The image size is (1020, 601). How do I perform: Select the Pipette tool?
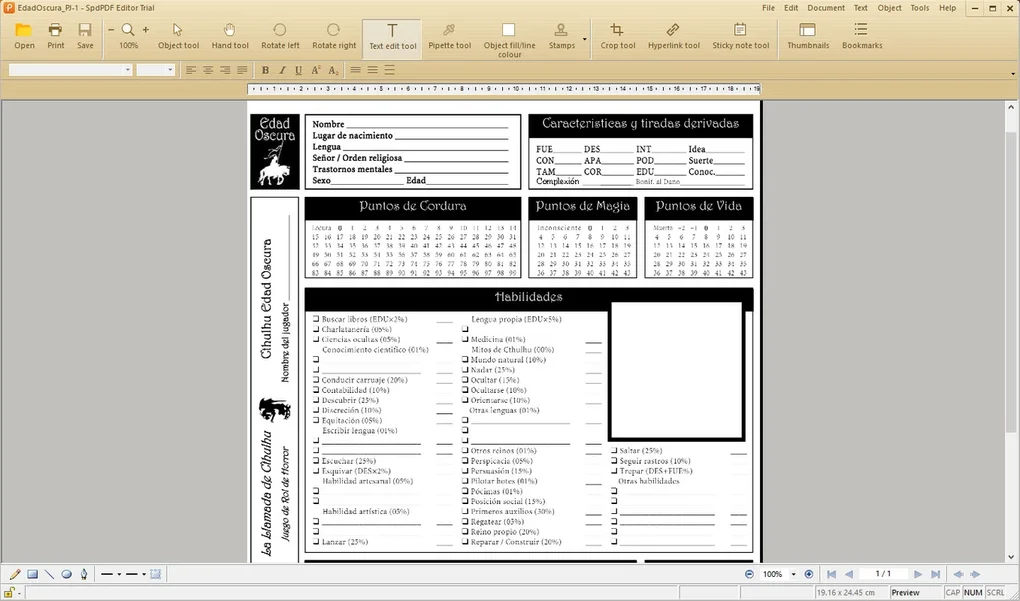pyautogui.click(x=449, y=36)
